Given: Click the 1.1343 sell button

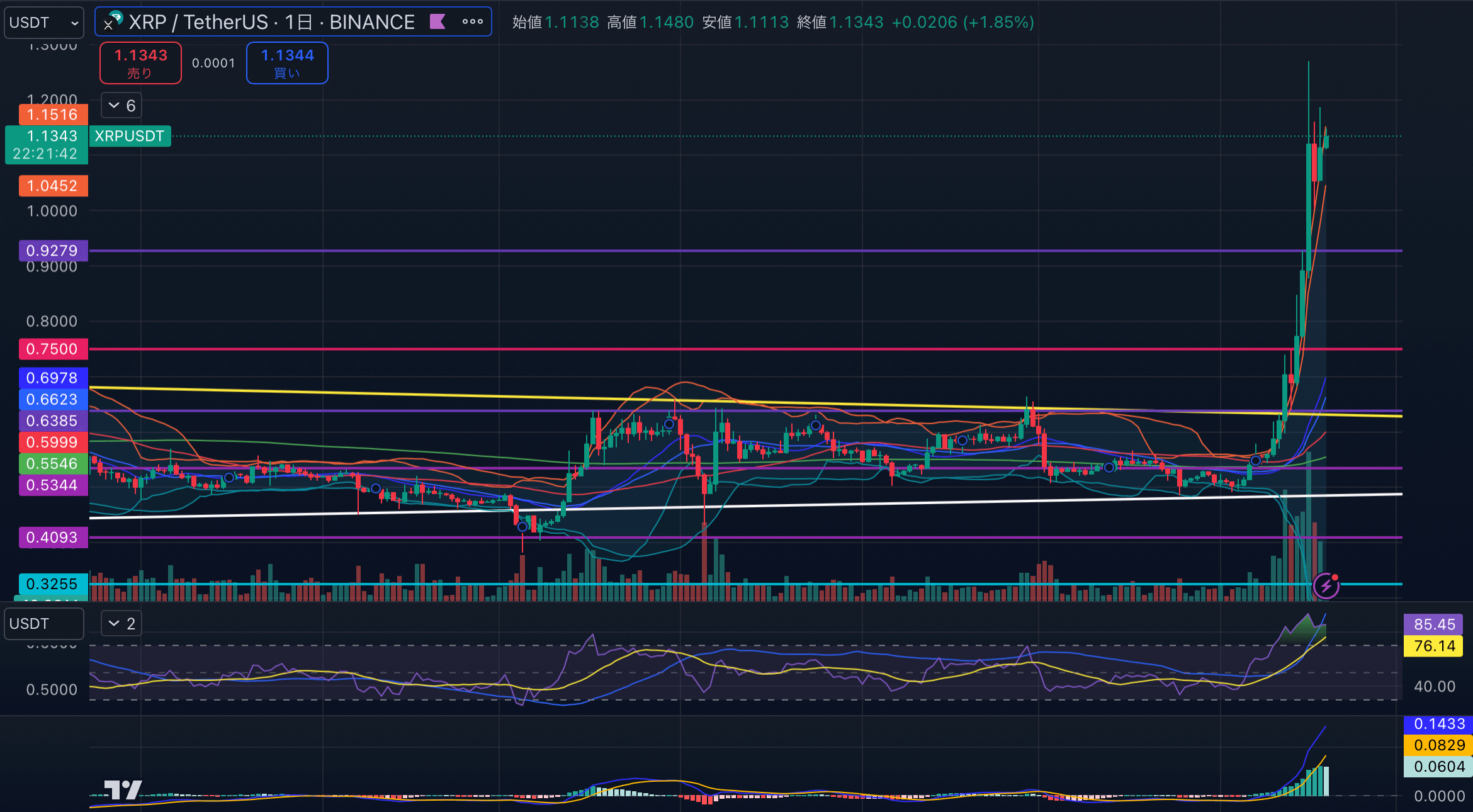Looking at the screenshot, I should [x=140, y=63].
